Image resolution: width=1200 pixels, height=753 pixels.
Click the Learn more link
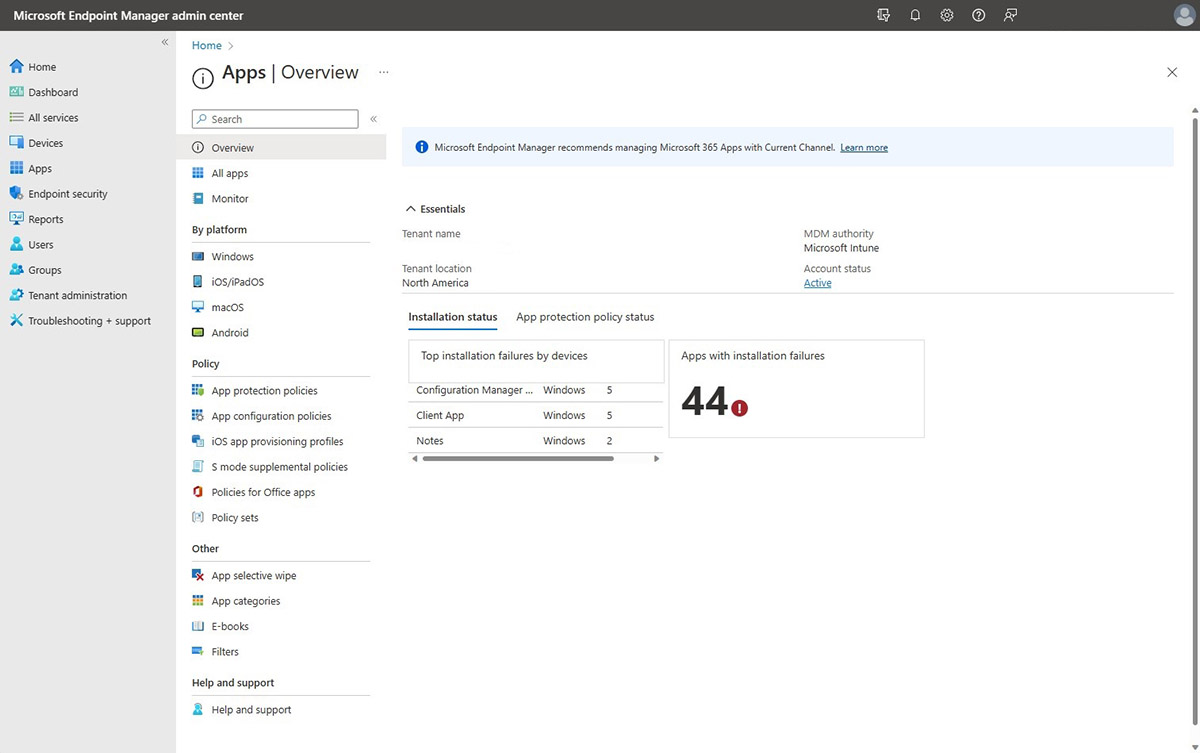pyautogui.click(x=864, y=148)
